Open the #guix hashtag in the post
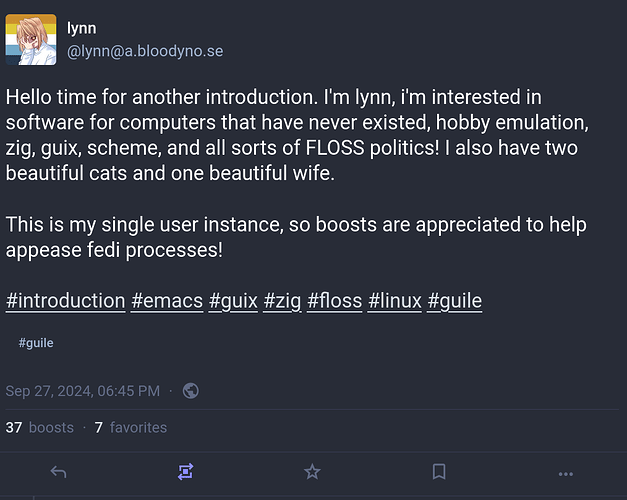627x500 pixels. [x=233, y=300]
